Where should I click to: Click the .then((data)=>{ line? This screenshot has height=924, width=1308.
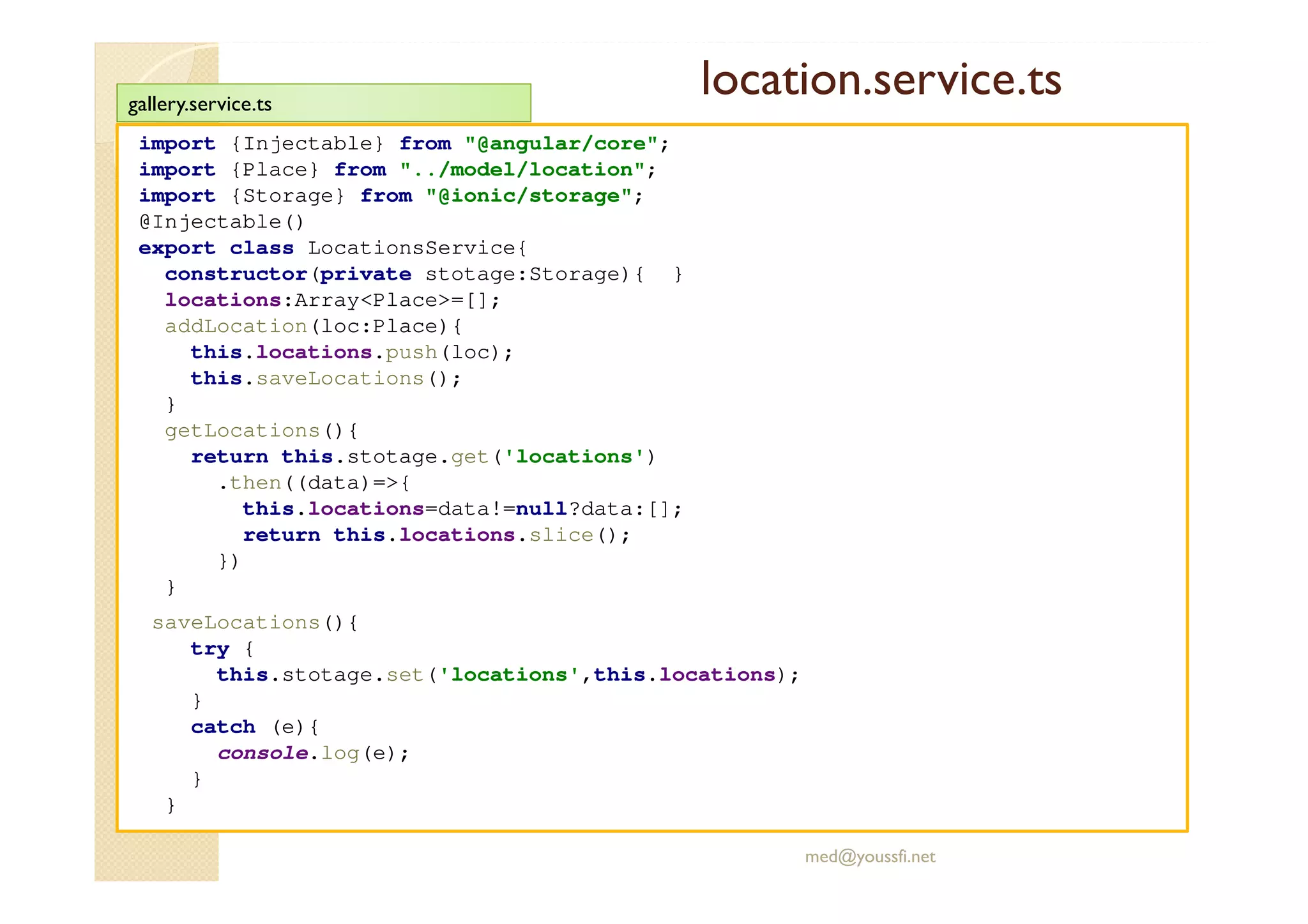point(314,483)
